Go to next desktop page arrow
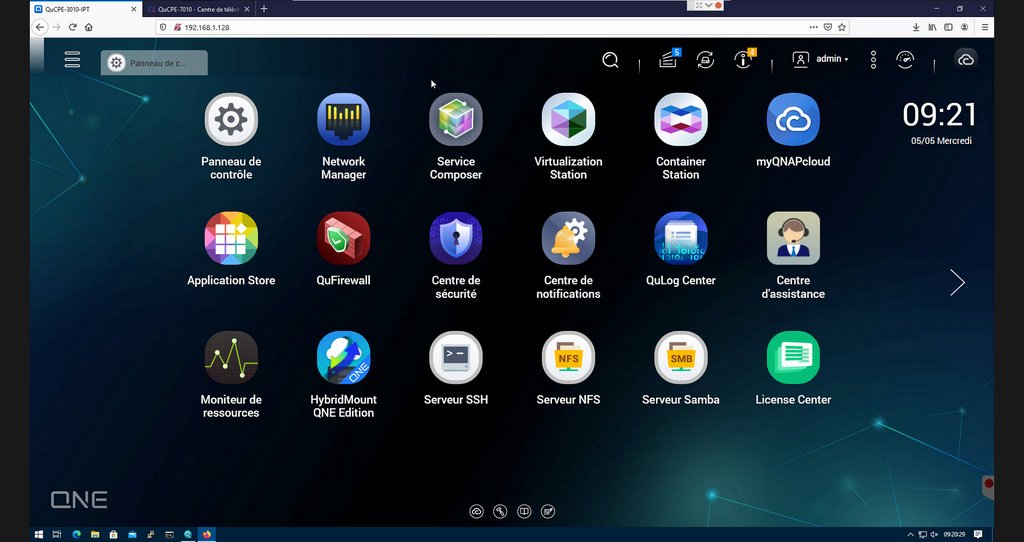Viewport: 1024px width, 542px height. coord(957,282)
